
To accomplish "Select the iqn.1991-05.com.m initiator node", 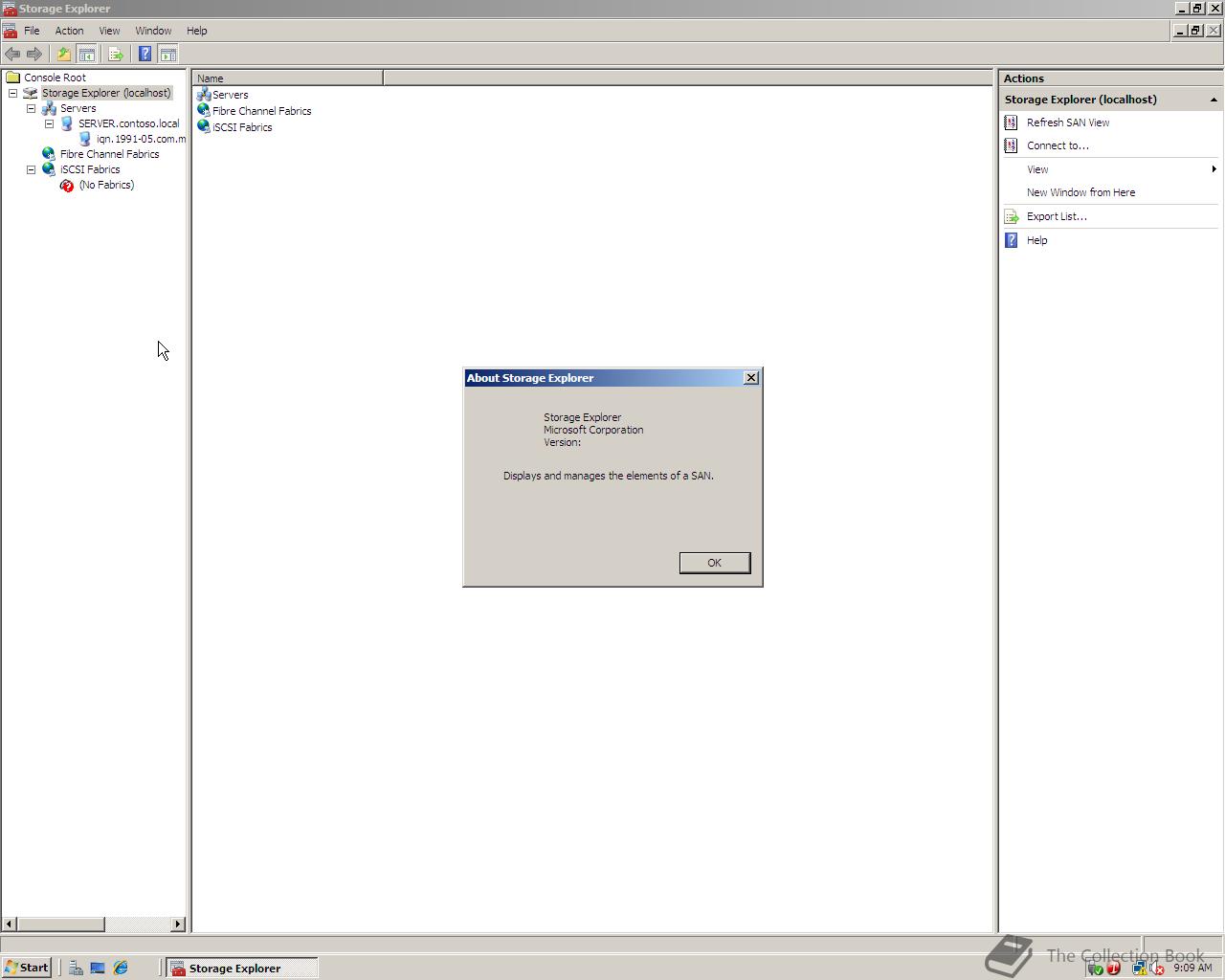I will click(141, 139).
